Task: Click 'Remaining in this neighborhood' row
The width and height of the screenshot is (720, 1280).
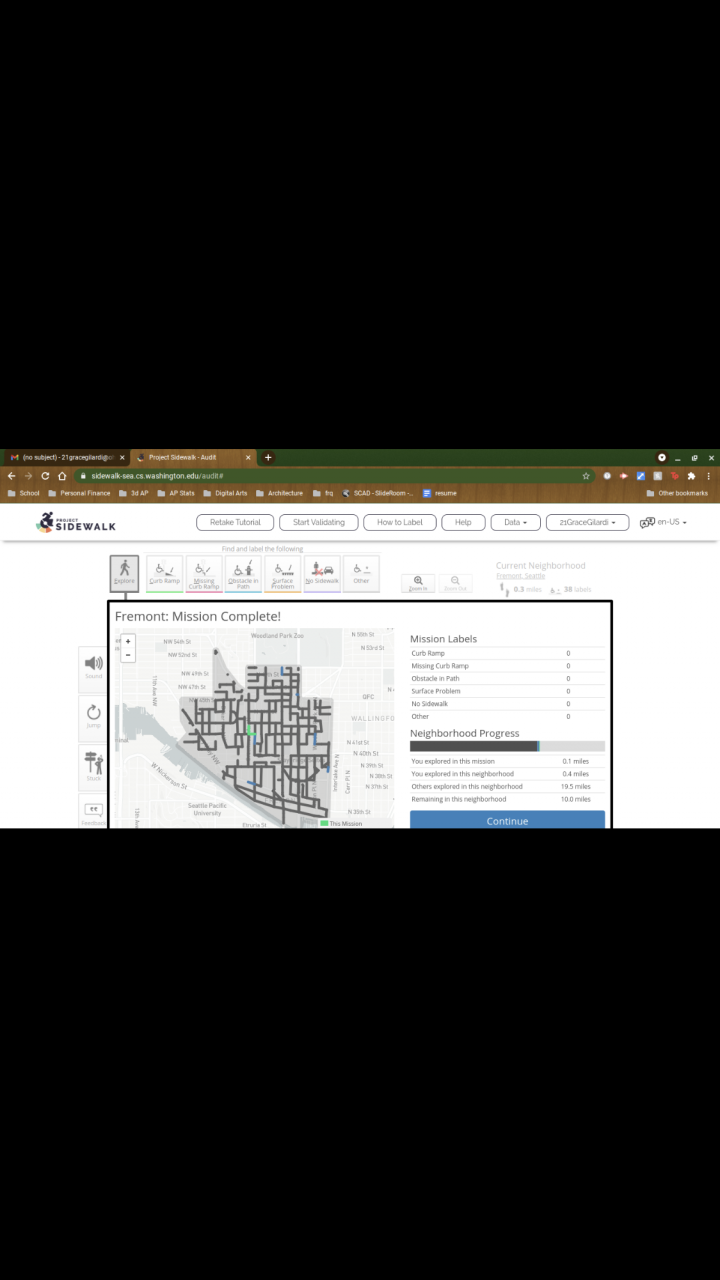Action: pos(507,799)
